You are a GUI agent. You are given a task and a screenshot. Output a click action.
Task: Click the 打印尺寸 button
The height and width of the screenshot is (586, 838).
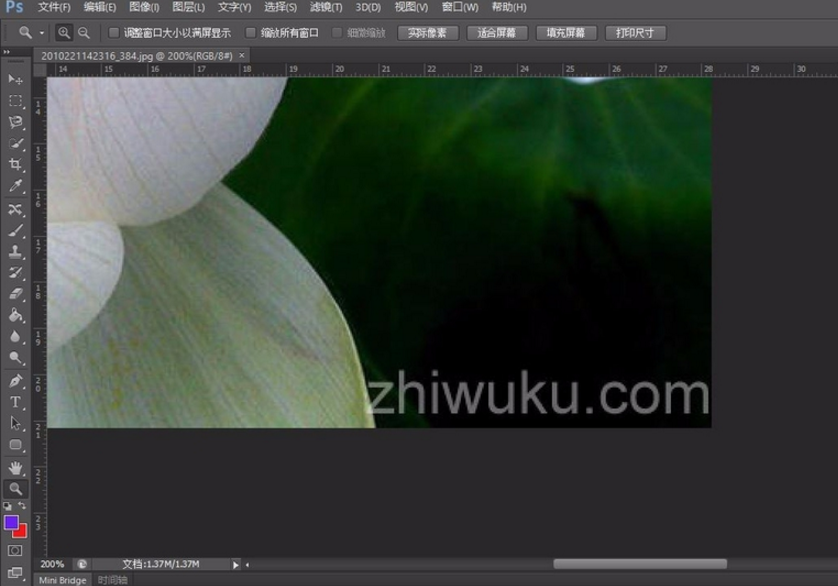point(635,33)
